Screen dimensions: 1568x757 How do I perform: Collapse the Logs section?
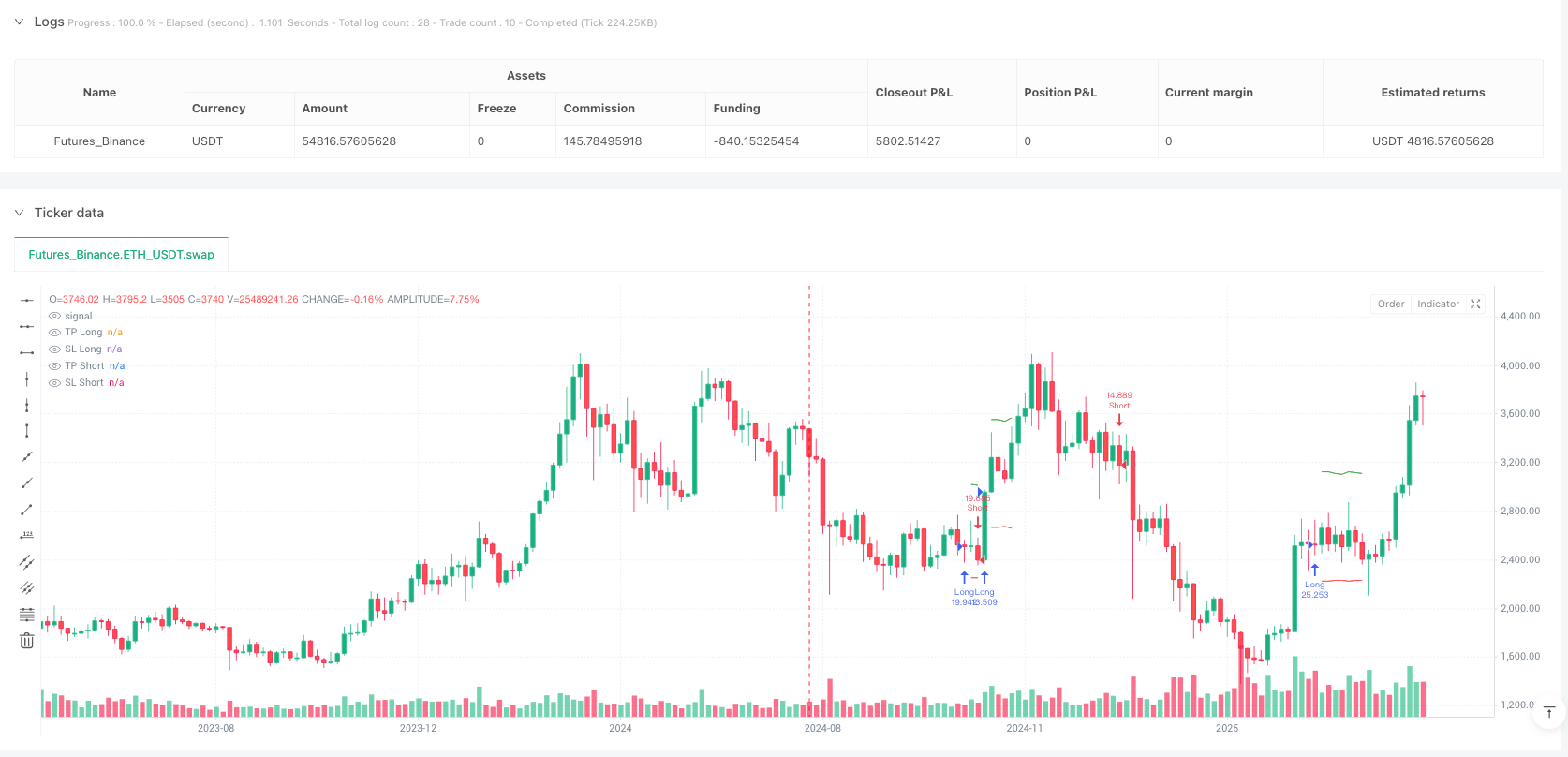(x=19, y=22)
